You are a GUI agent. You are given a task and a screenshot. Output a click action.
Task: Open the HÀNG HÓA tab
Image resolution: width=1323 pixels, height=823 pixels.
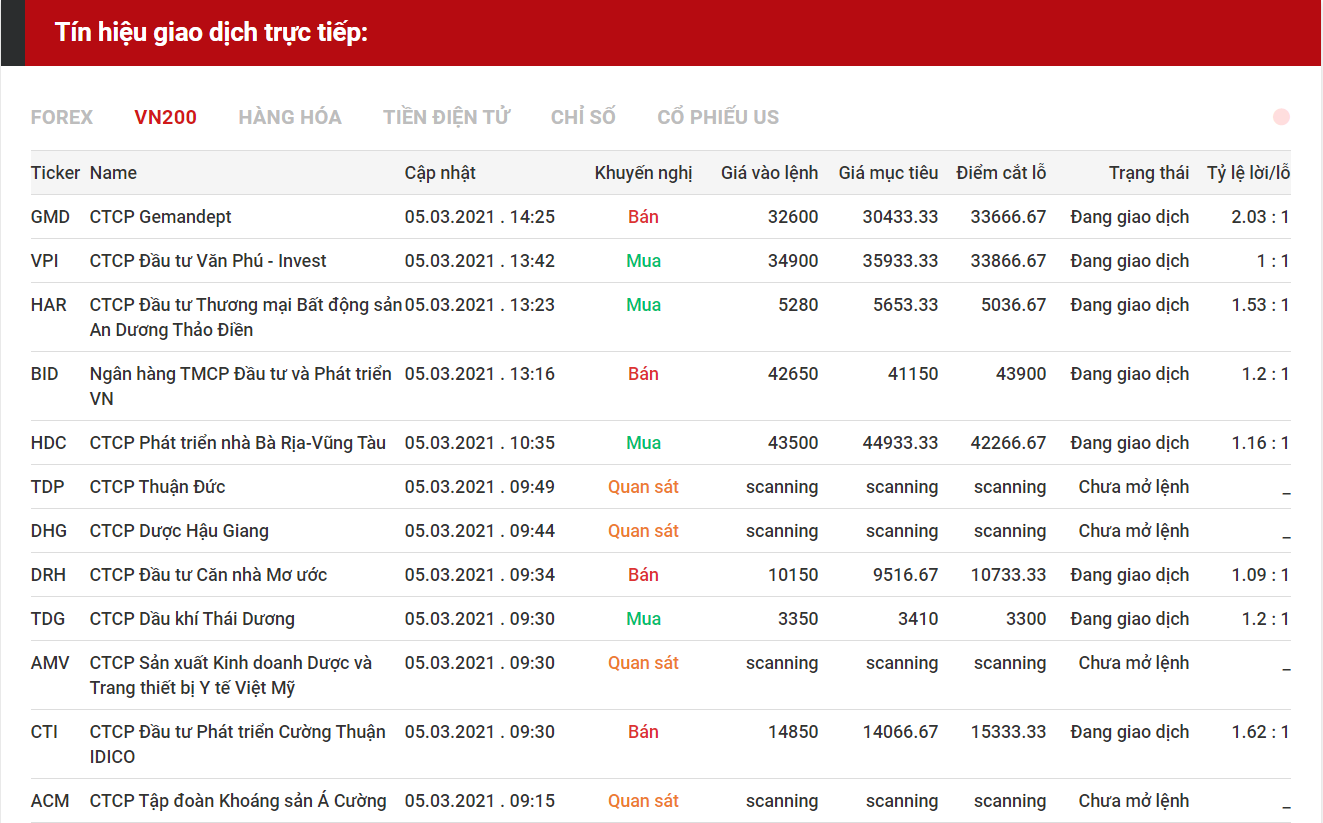(290, 117)
